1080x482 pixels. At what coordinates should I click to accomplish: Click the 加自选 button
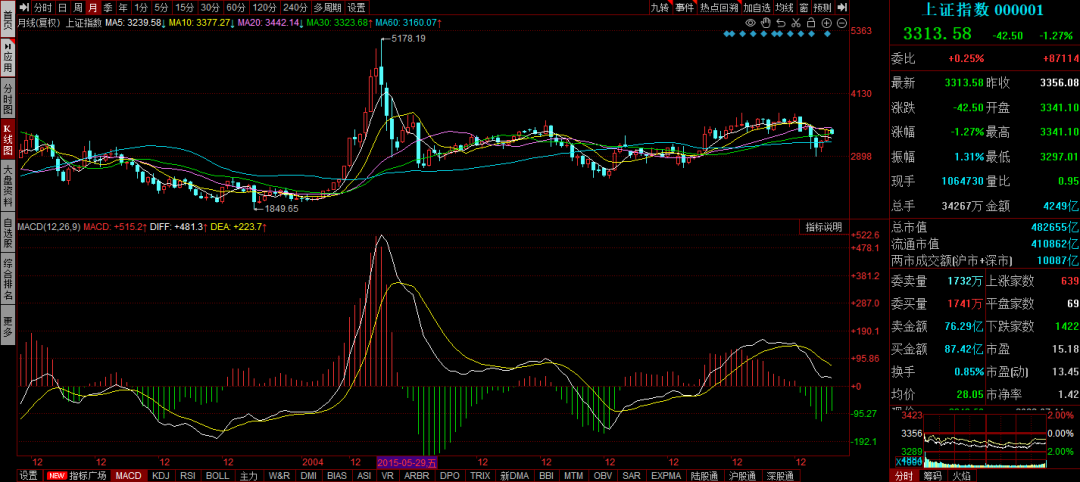(x=756, y=7)
